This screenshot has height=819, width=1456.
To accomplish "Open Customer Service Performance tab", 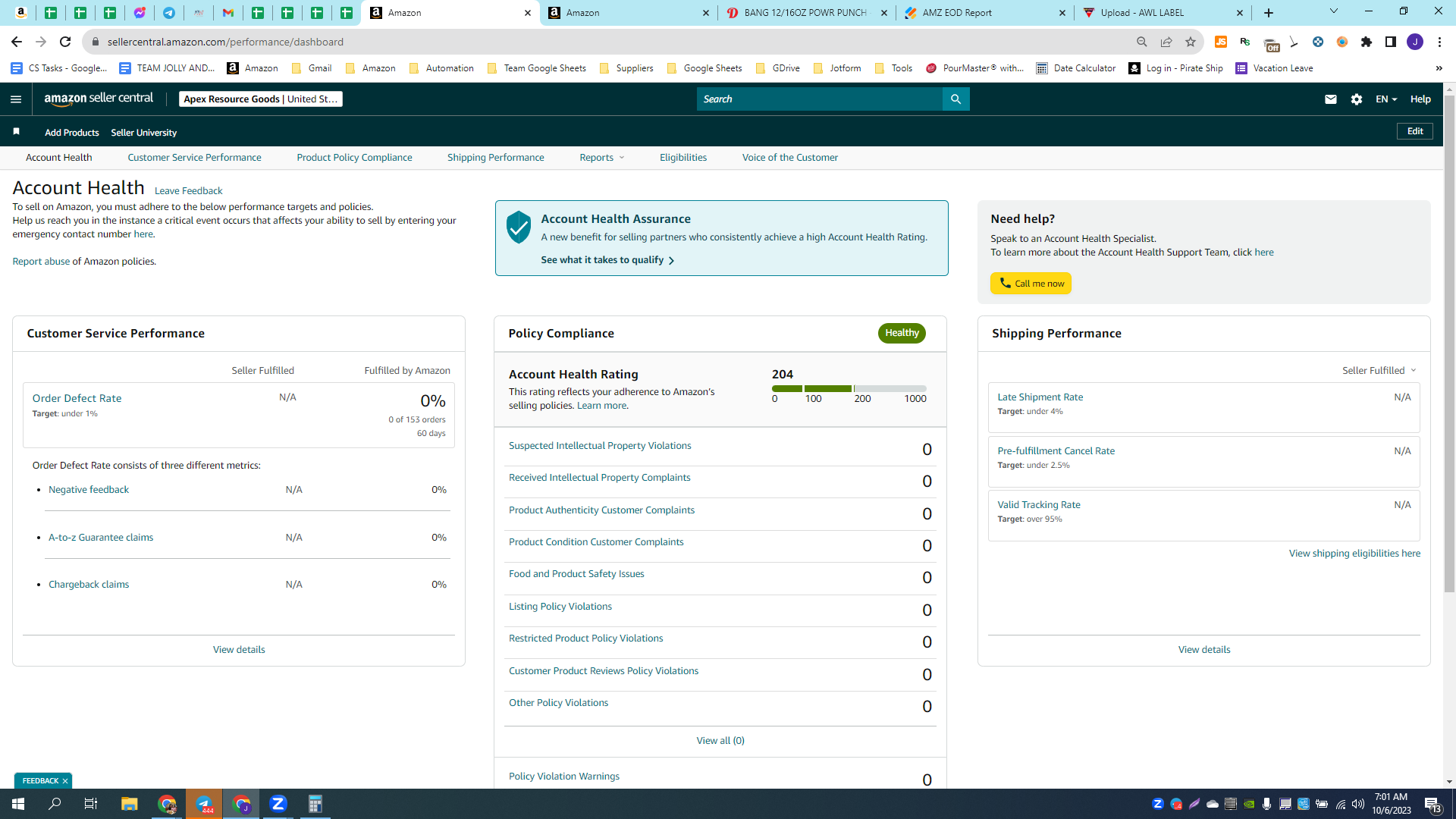I will (x=194, y=158).
